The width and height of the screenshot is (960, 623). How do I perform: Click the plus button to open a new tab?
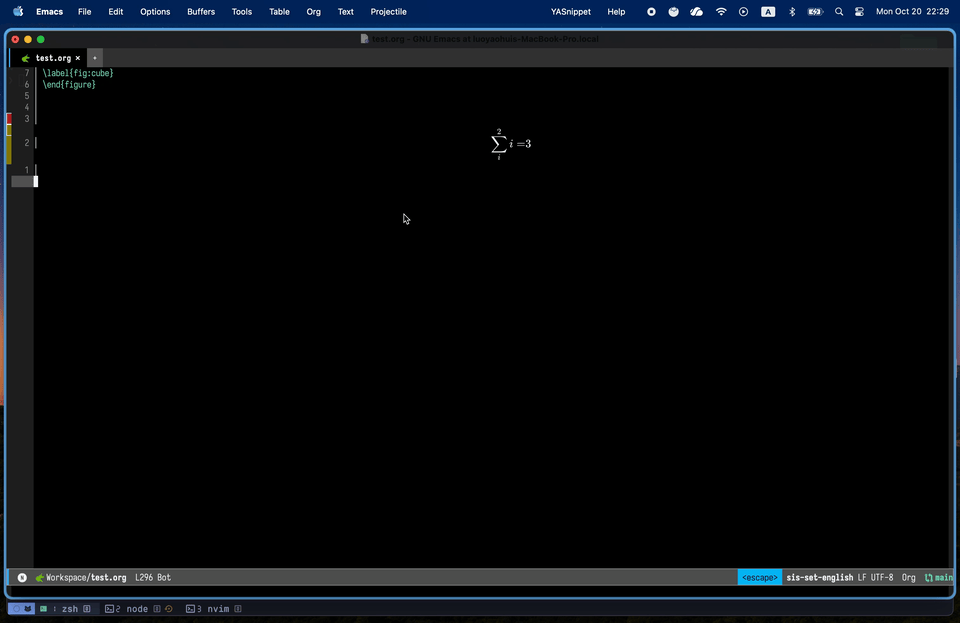point(94,57)
